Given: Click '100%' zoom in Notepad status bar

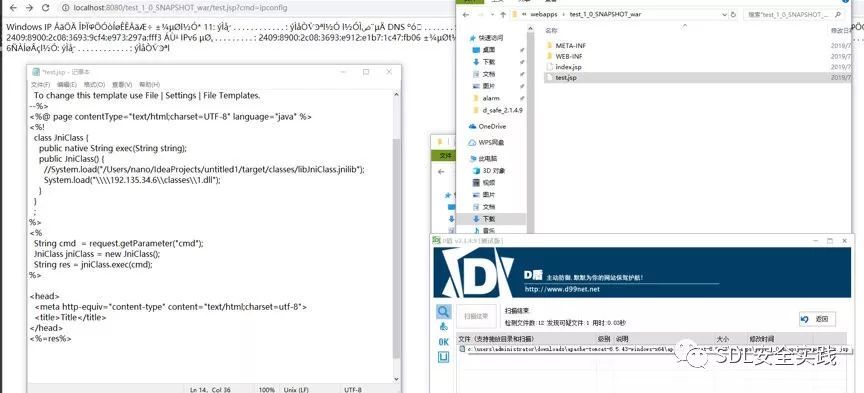Looking at the screenshot, I should coord(267,389).
